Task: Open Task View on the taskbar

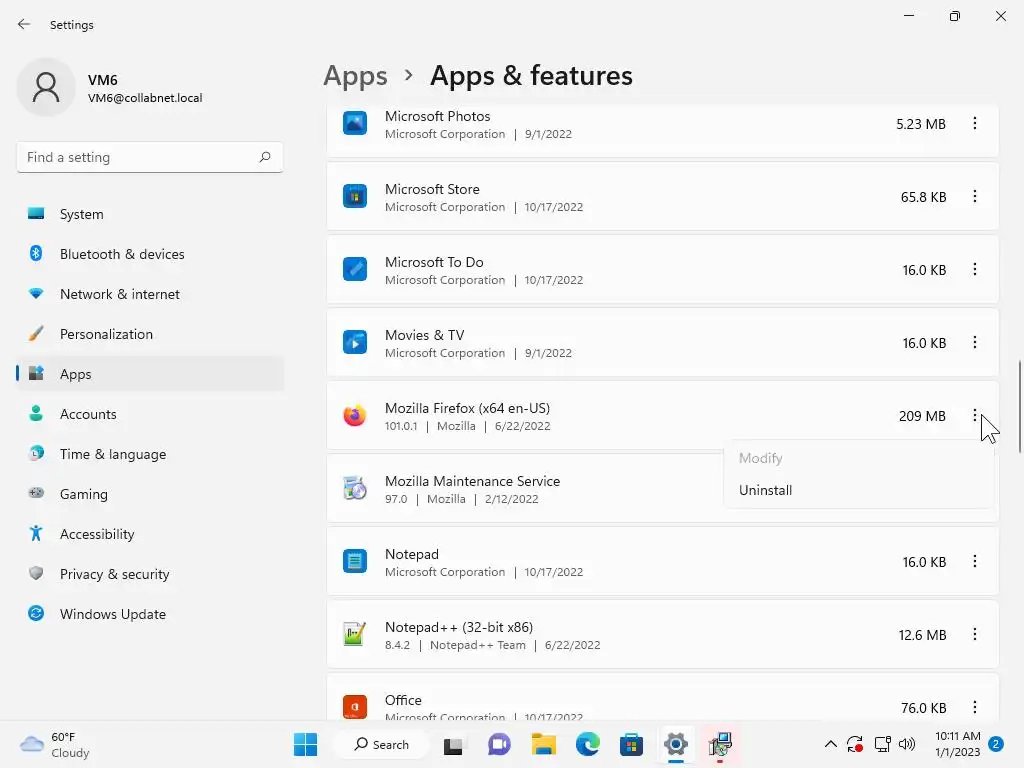Action: click(x=453, y=744)
